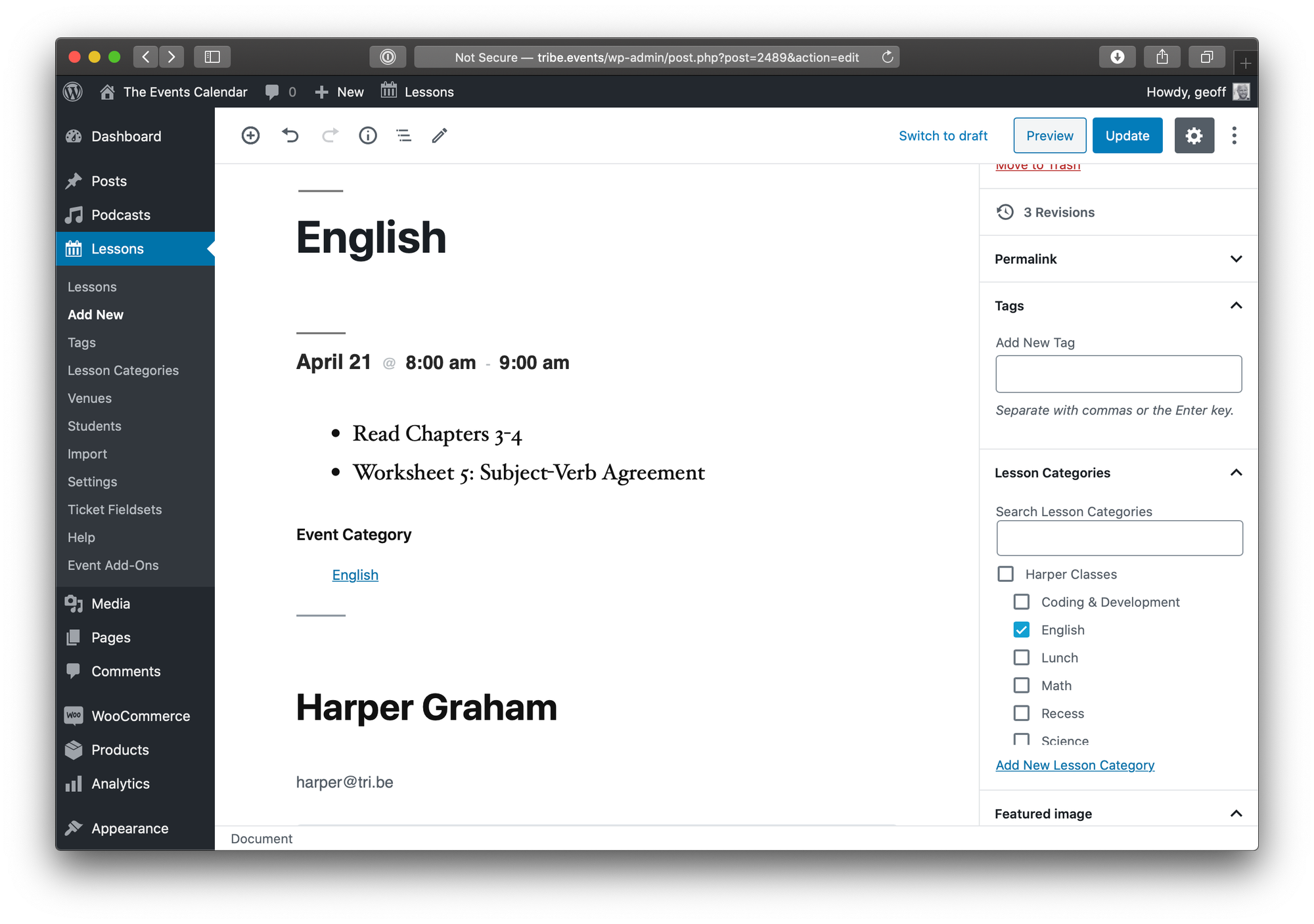
Task: Open the Block navigation list icon
Action: point(403,135)
